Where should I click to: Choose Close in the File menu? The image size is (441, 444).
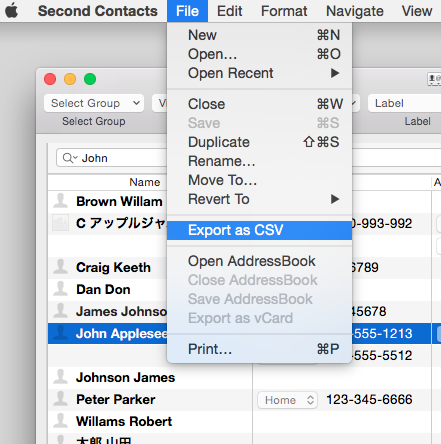tap(259, 104)
